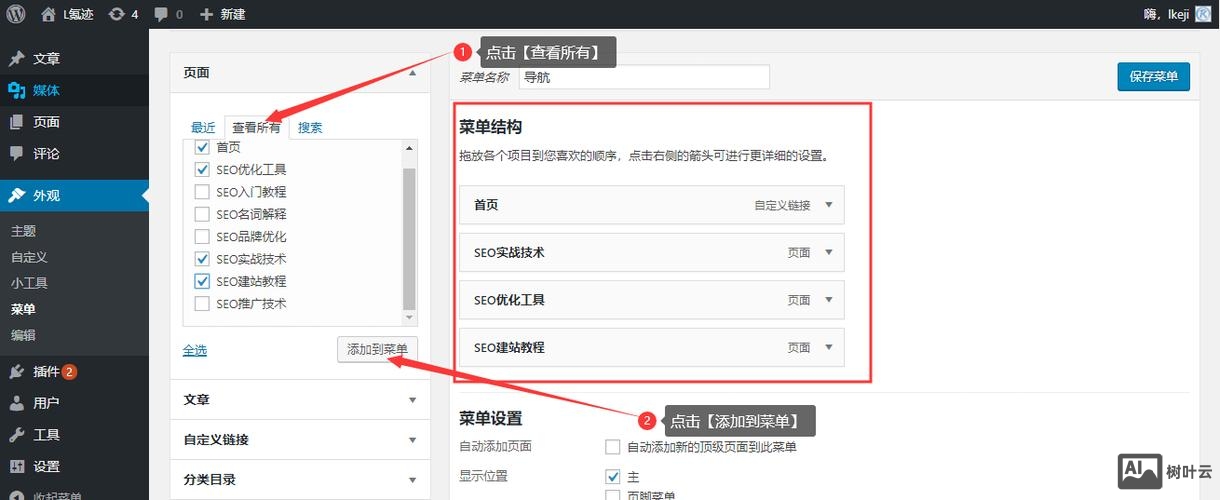
Task: Expand the SEO优化工具 menu item arrow
Action: coord(828,300)
